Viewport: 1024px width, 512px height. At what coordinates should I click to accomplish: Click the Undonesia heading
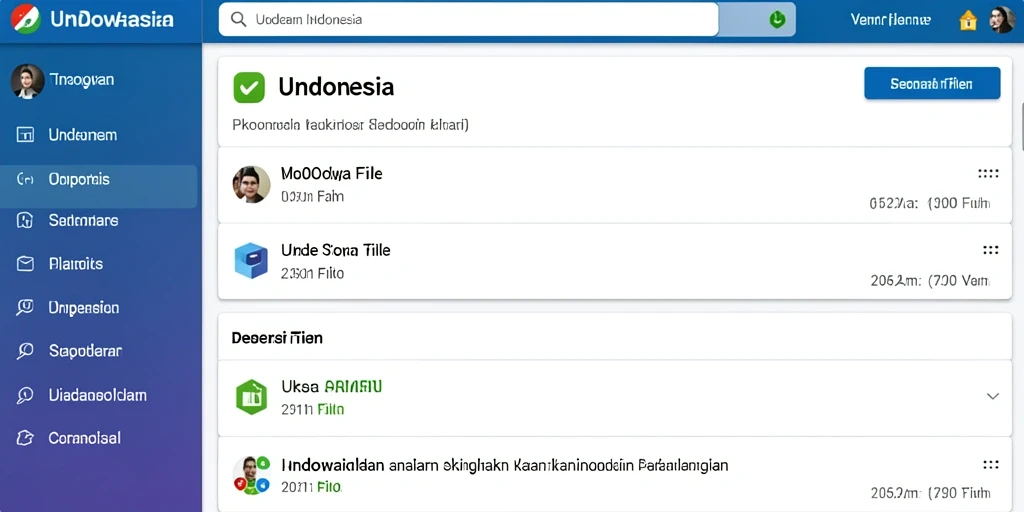click(x=336, y=87)
